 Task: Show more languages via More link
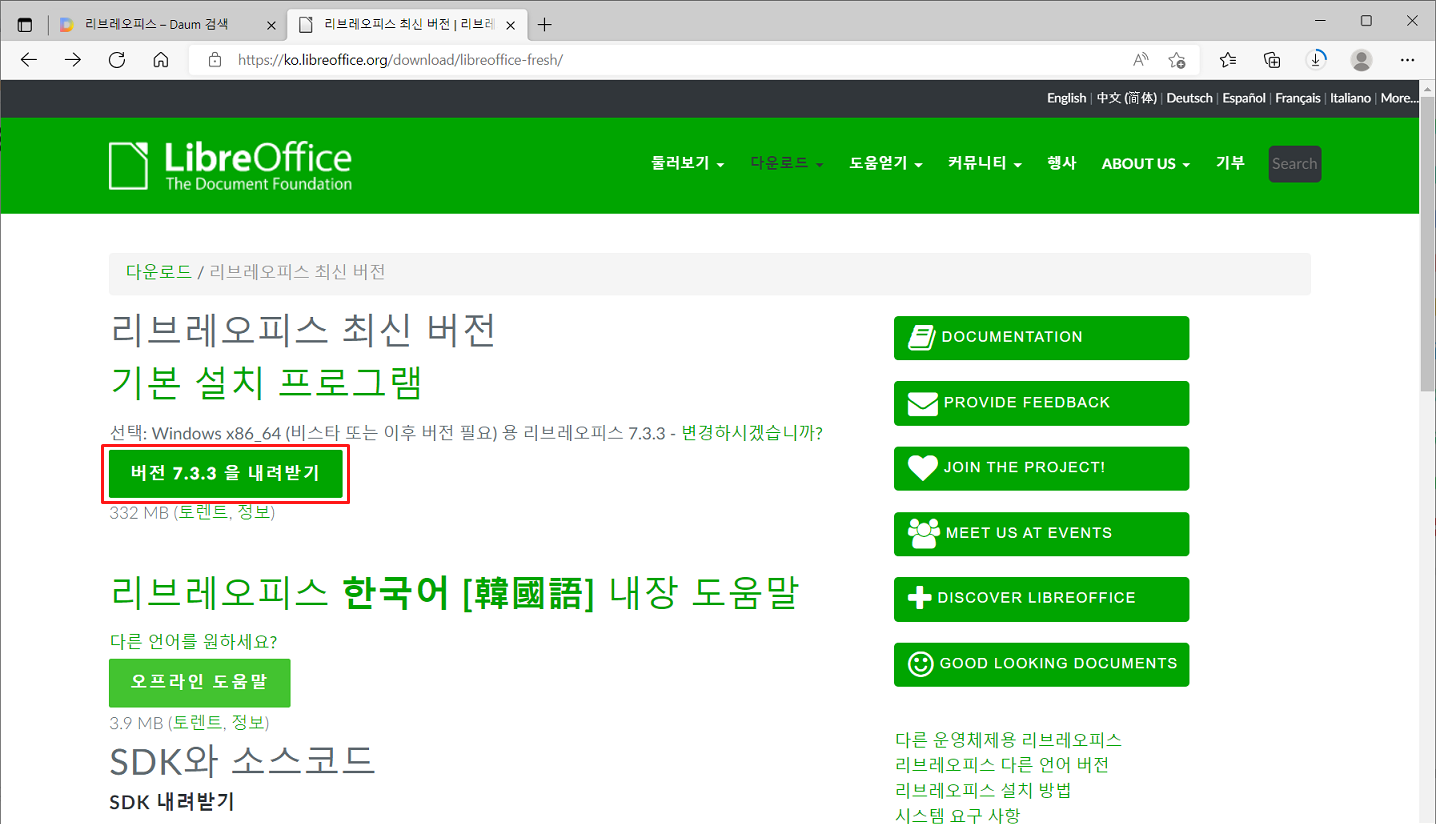1399,98
